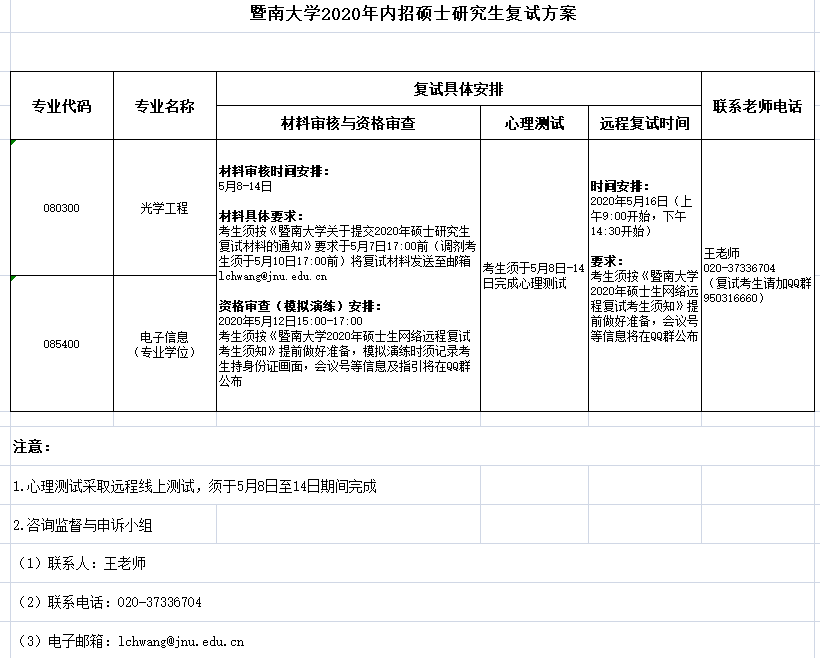Viewport: 820px width, 658px height.
Task: Click the cell with code 085400
Action: [x=62, y=344]
